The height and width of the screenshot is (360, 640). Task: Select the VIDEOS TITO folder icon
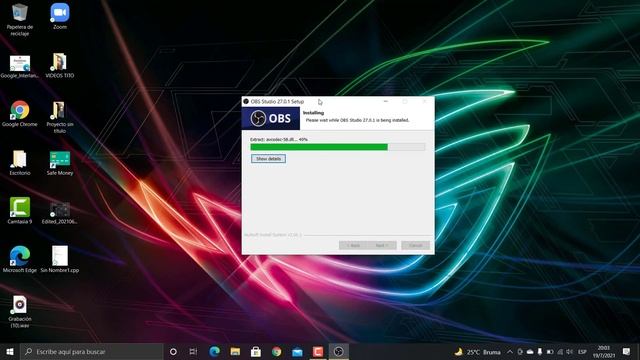(x=60, y=65)
